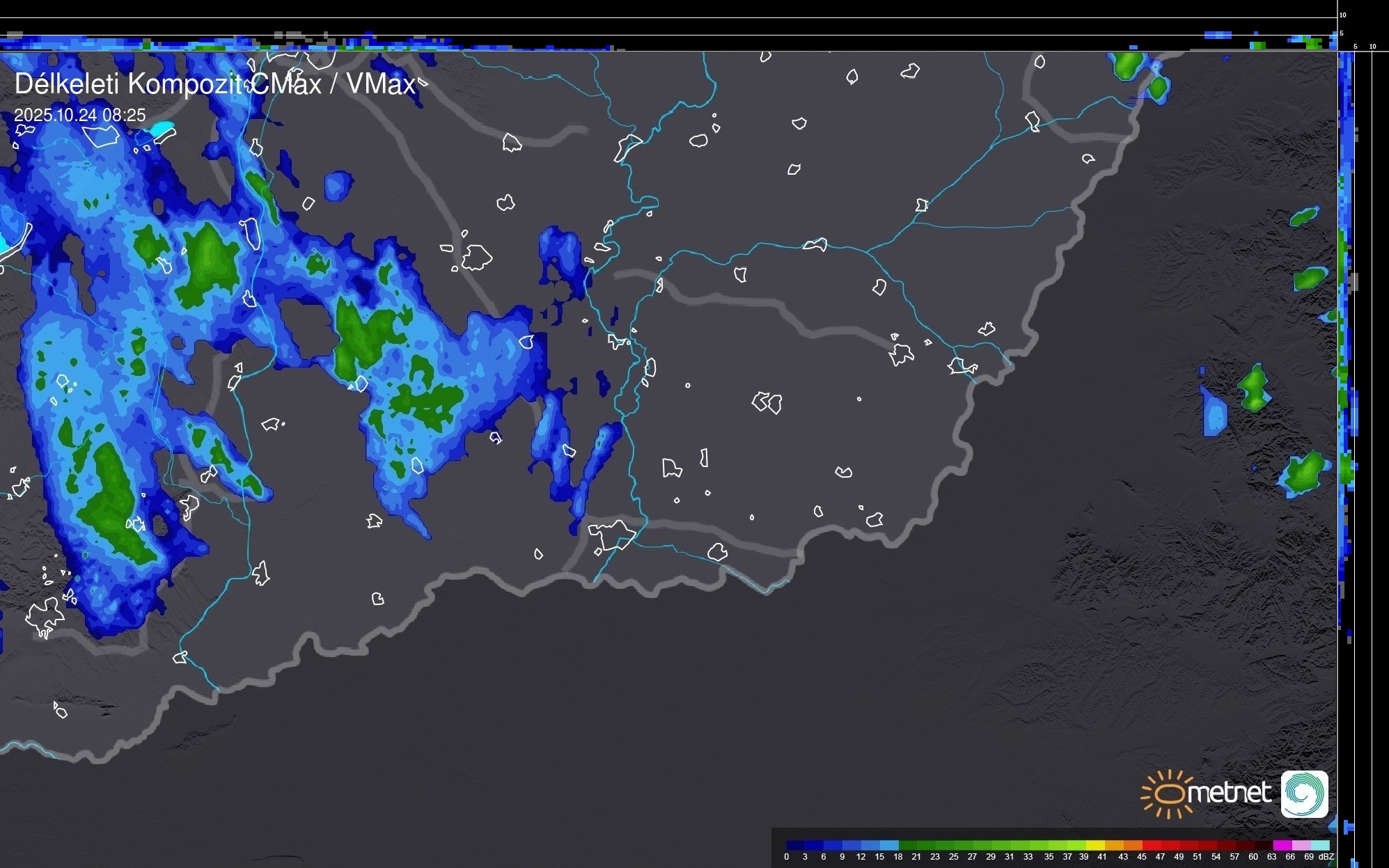Select the pale cyan swatch at legend end
1389x868 pixels.
tap(1320, 845)
